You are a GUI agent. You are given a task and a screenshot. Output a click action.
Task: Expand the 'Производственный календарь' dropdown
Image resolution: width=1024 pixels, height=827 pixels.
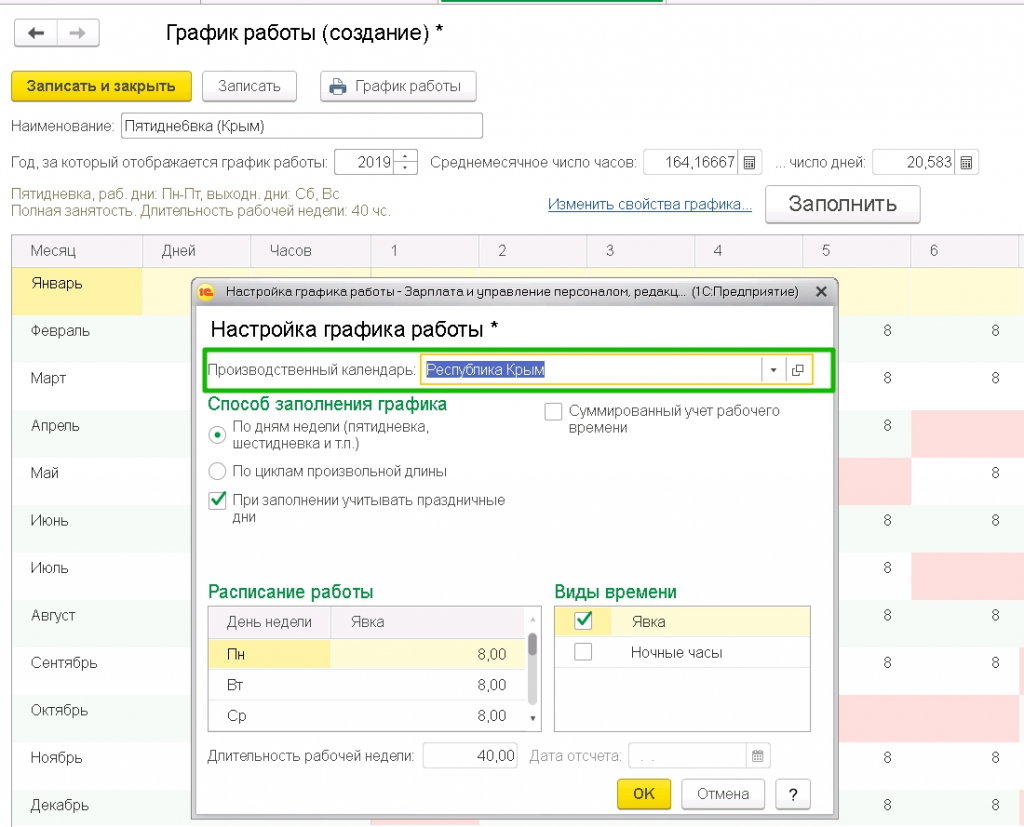pyautogui.click(x=773, y=370)
